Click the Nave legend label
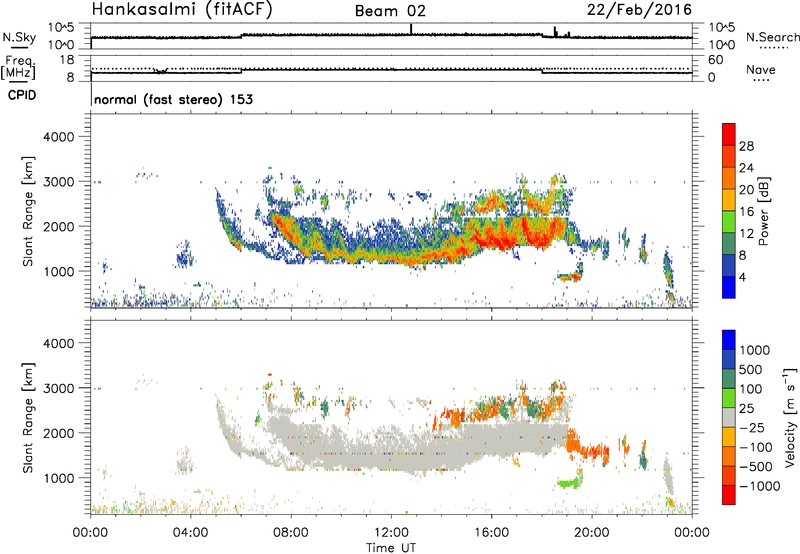Image resolution: width=800 pixels, height=554 pixels. [761, 69]
